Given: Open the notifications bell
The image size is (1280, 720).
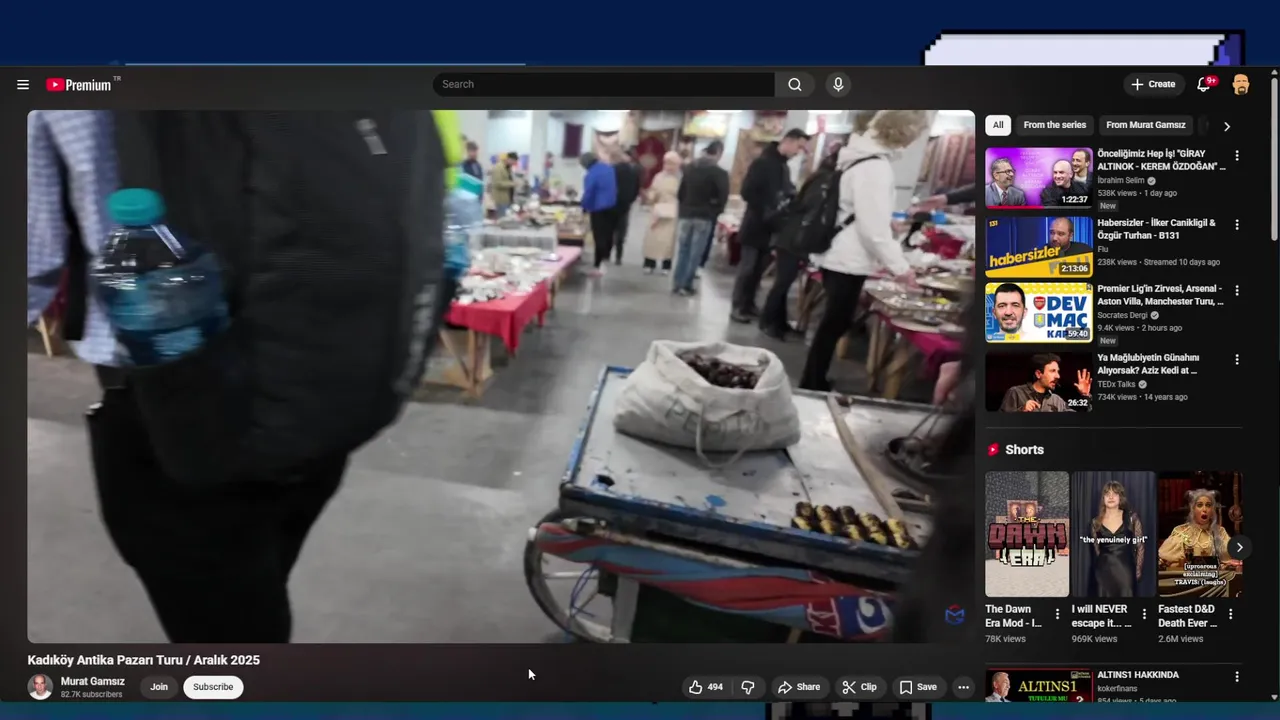Looking at the screenshot, I should pos(1204,85).
